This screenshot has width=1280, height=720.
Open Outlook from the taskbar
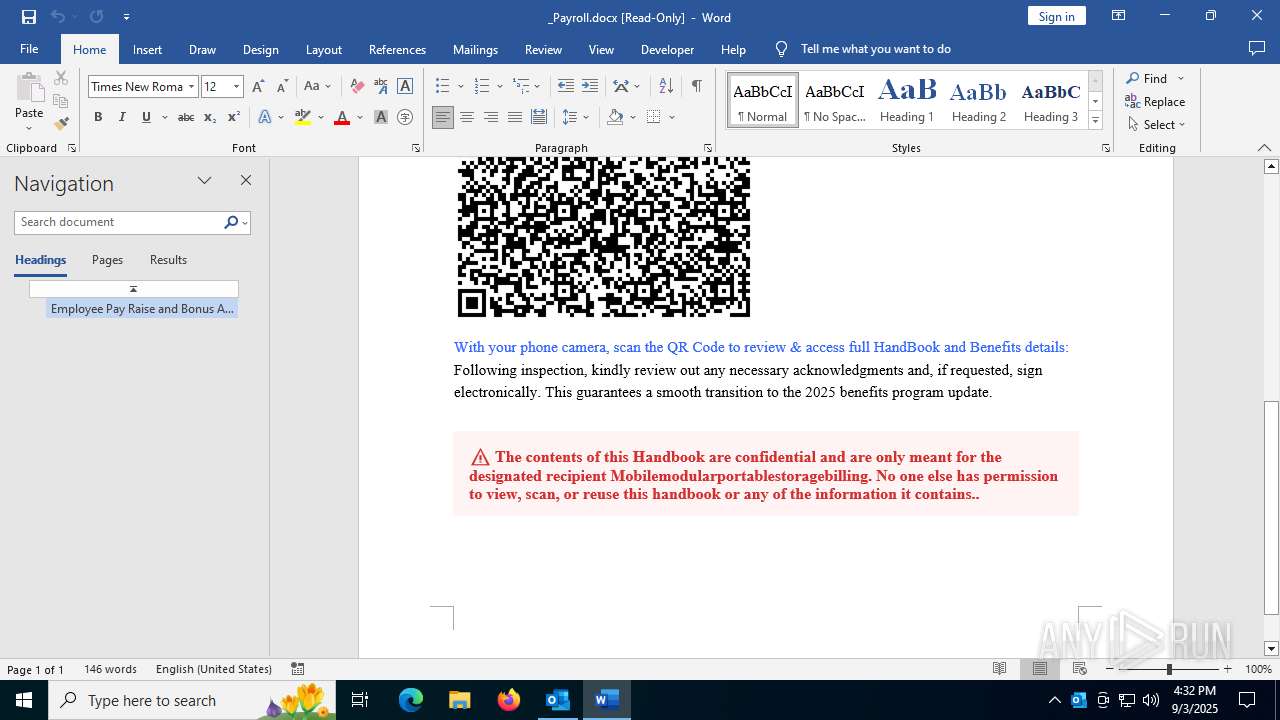557,700
